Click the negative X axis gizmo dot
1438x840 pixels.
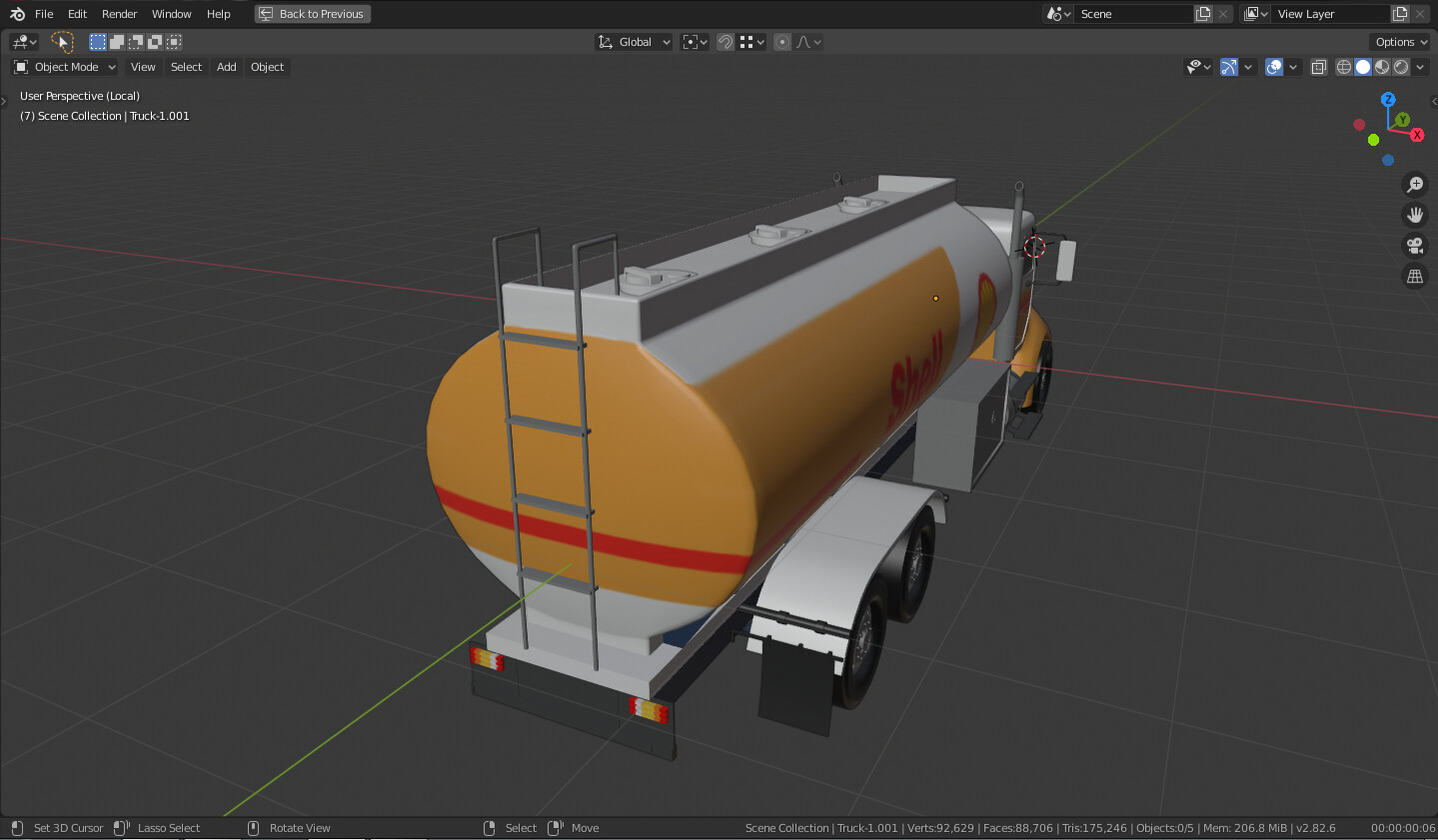1359,125
